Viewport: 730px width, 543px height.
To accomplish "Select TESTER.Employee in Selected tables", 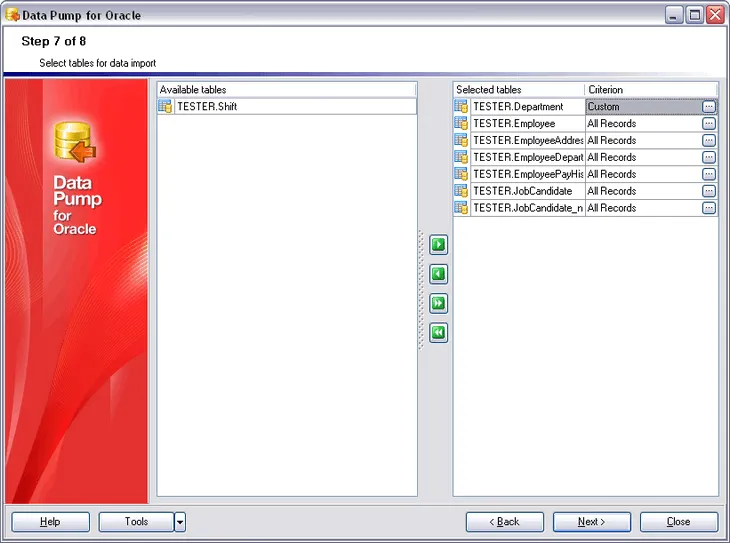I will coord(527,123).
